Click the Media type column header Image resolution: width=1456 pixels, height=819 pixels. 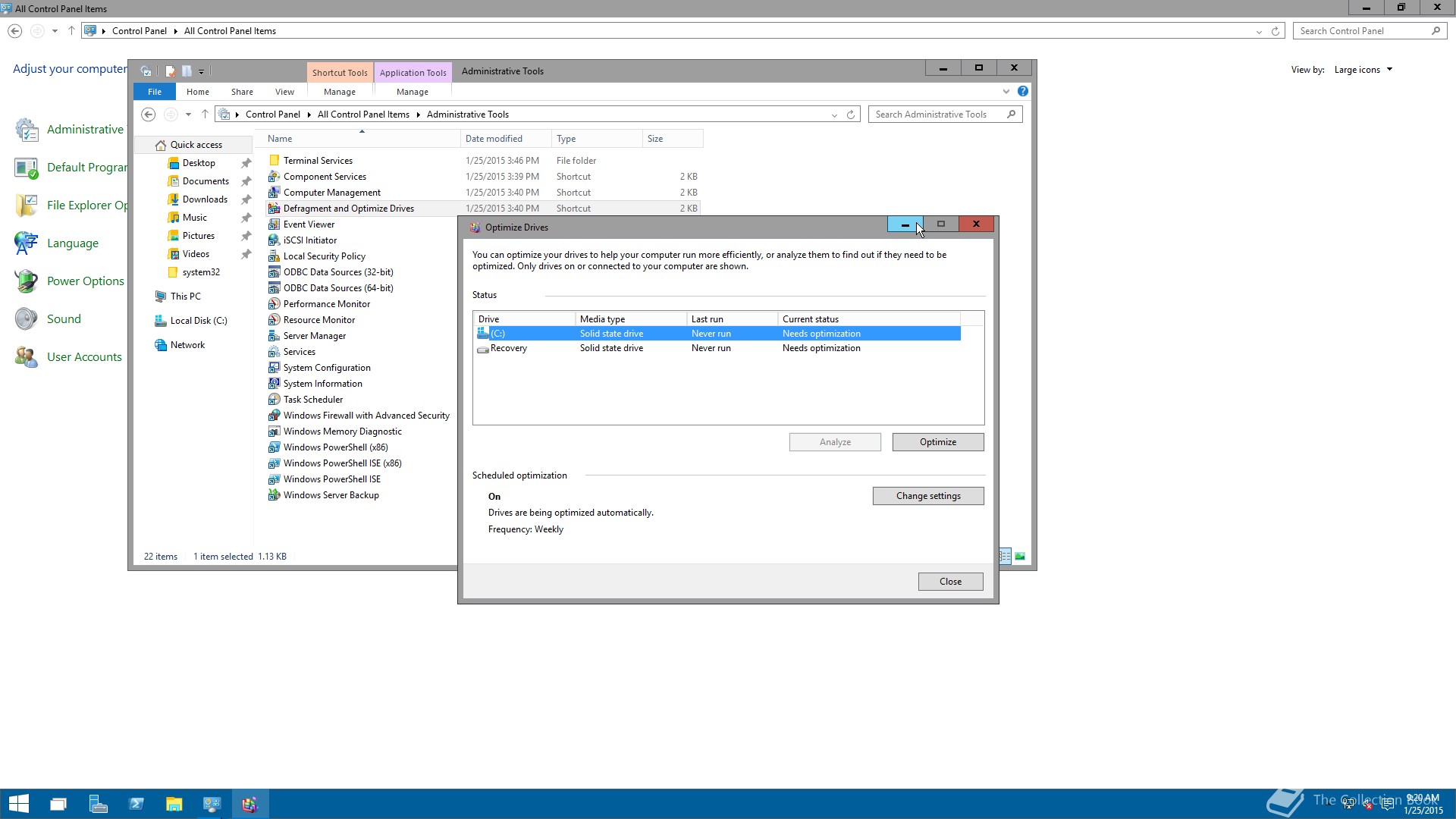click(x=631, y=319)
